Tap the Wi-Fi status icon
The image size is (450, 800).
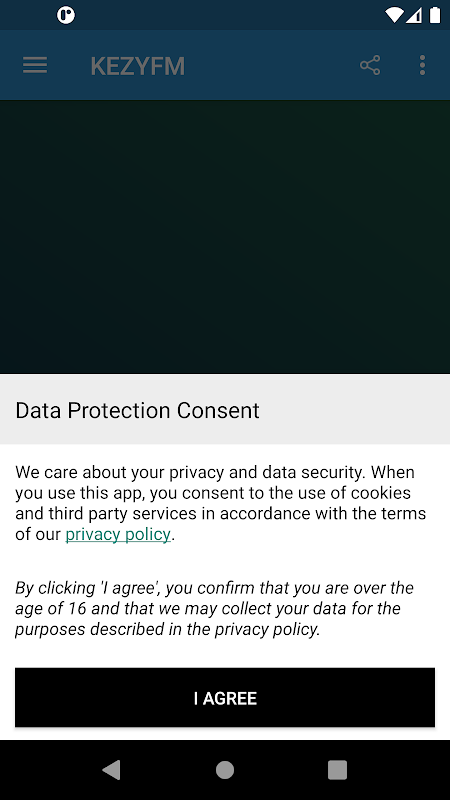393,15
